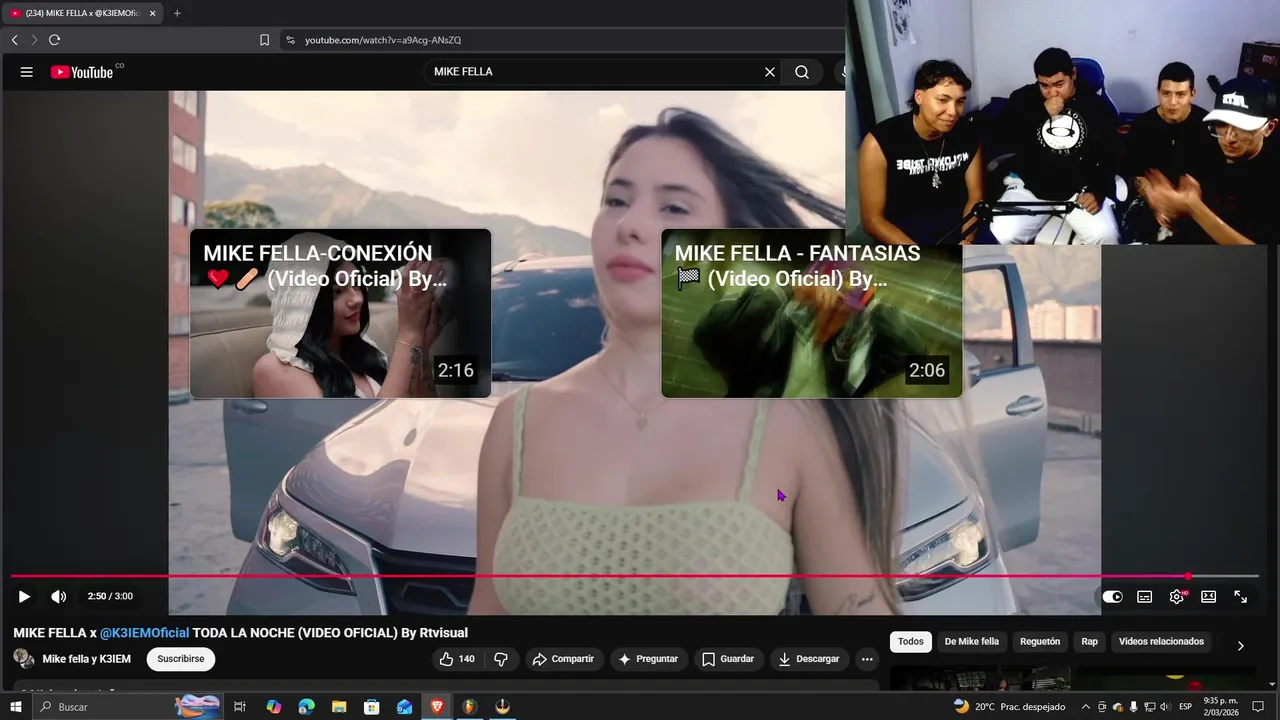
Task: Launch Copilot from the taskbar
Action: [274, 707]
